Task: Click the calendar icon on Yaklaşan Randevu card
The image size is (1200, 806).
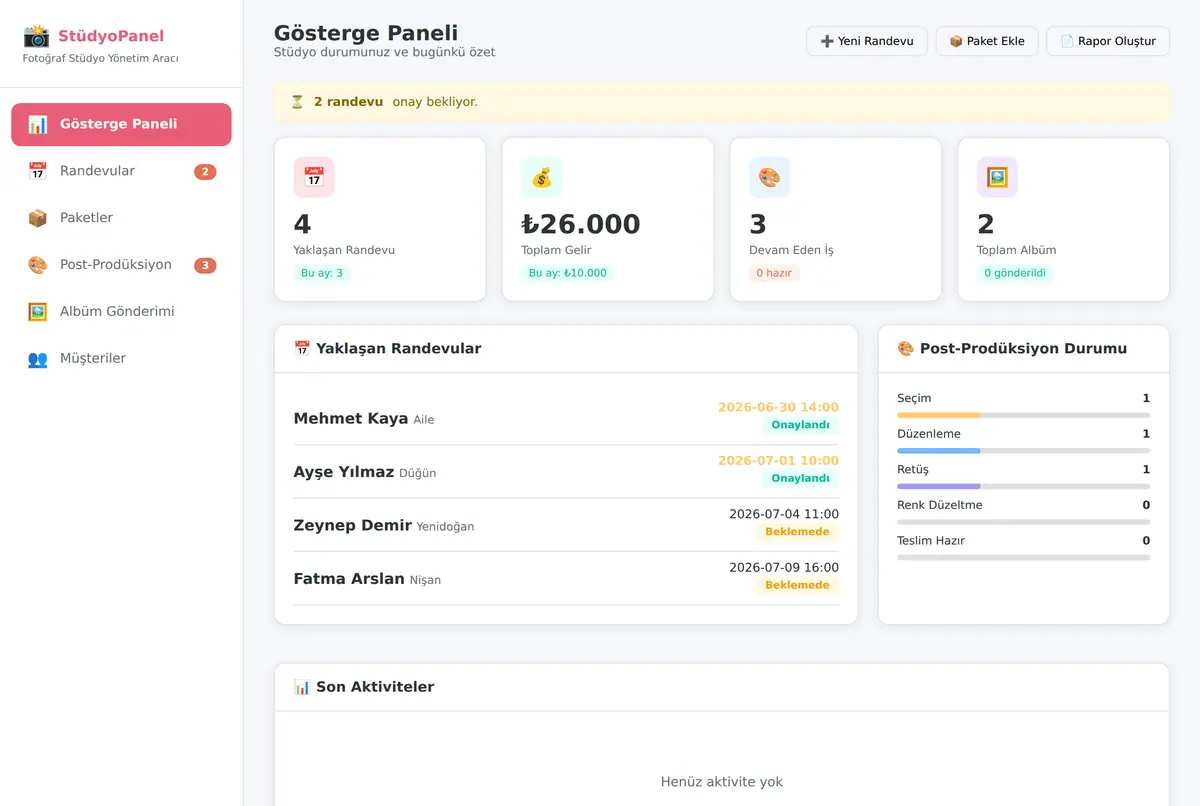Action: (314, 177)
